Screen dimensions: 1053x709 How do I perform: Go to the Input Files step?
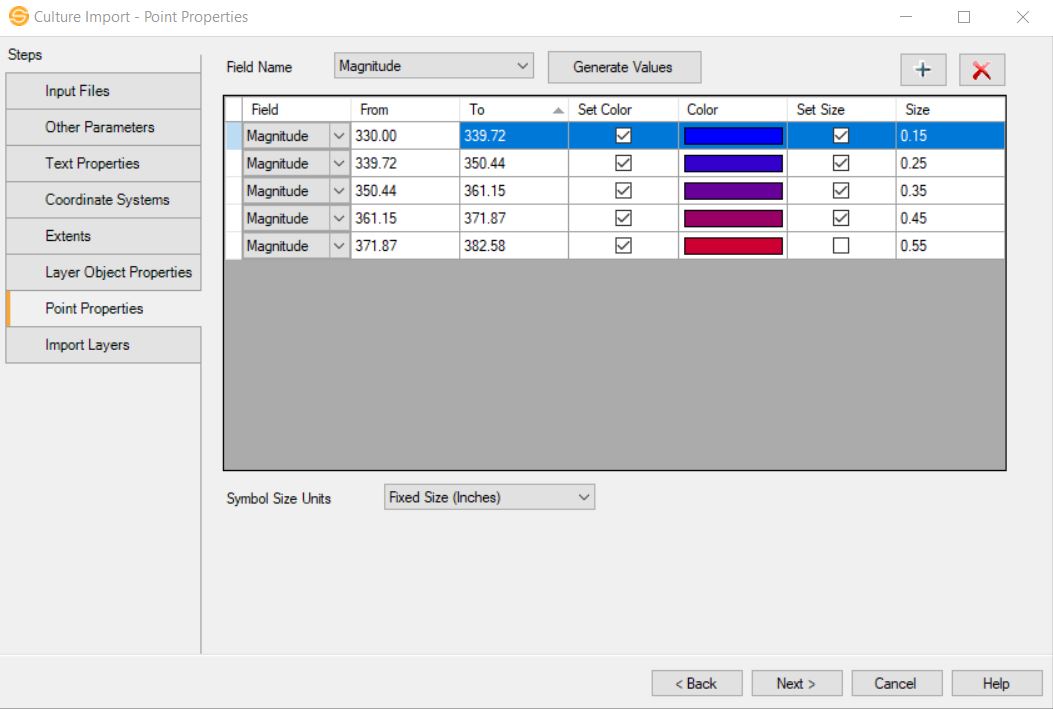click(103, 91)
